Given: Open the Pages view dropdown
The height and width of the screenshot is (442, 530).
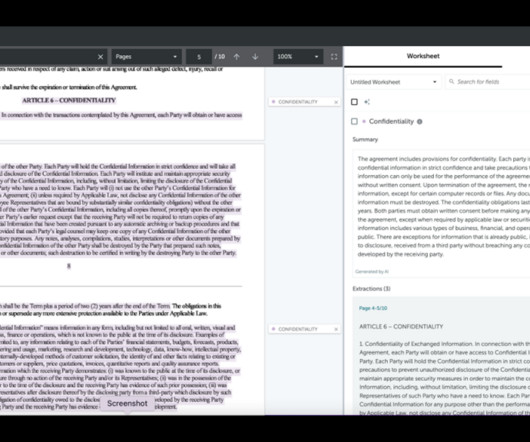Looking at the screenshot, I should point(146,57).
